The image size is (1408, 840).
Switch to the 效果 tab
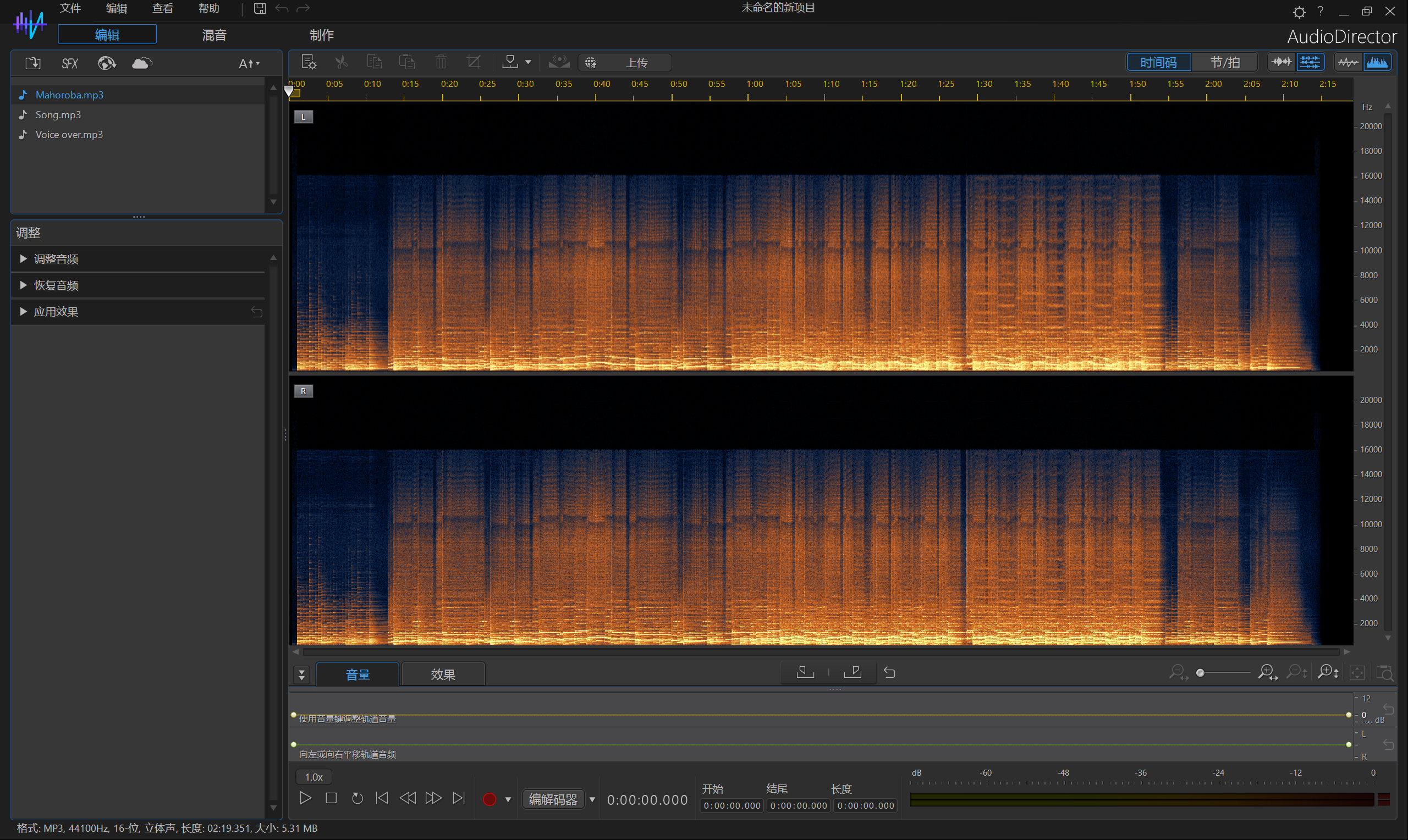pyautogui.click(x=443, y=674)
